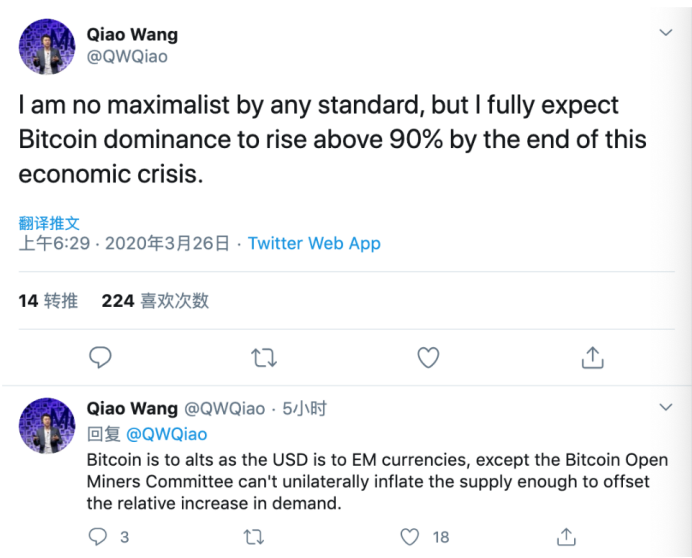Click the @QWQiao mention in 回复 line
This screenshot has width=692, height=558.
[166, 434]
